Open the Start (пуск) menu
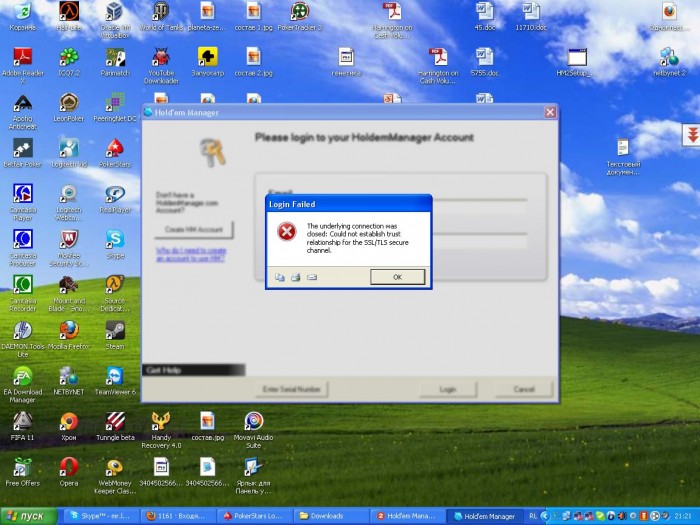This screenshot has width=700, height=525. pos(29,516)
